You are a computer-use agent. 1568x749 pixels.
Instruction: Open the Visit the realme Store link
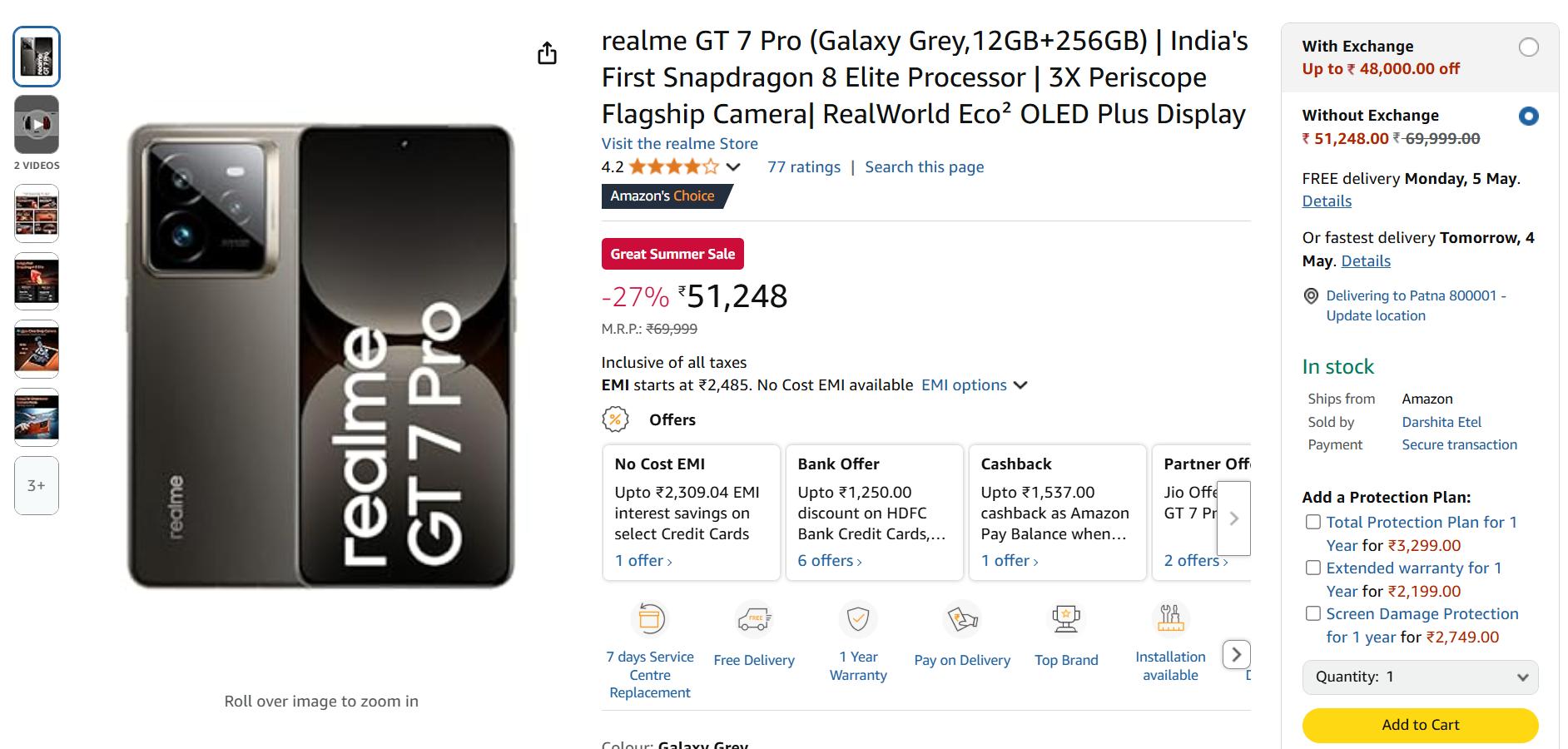click(x=679, y=144)
